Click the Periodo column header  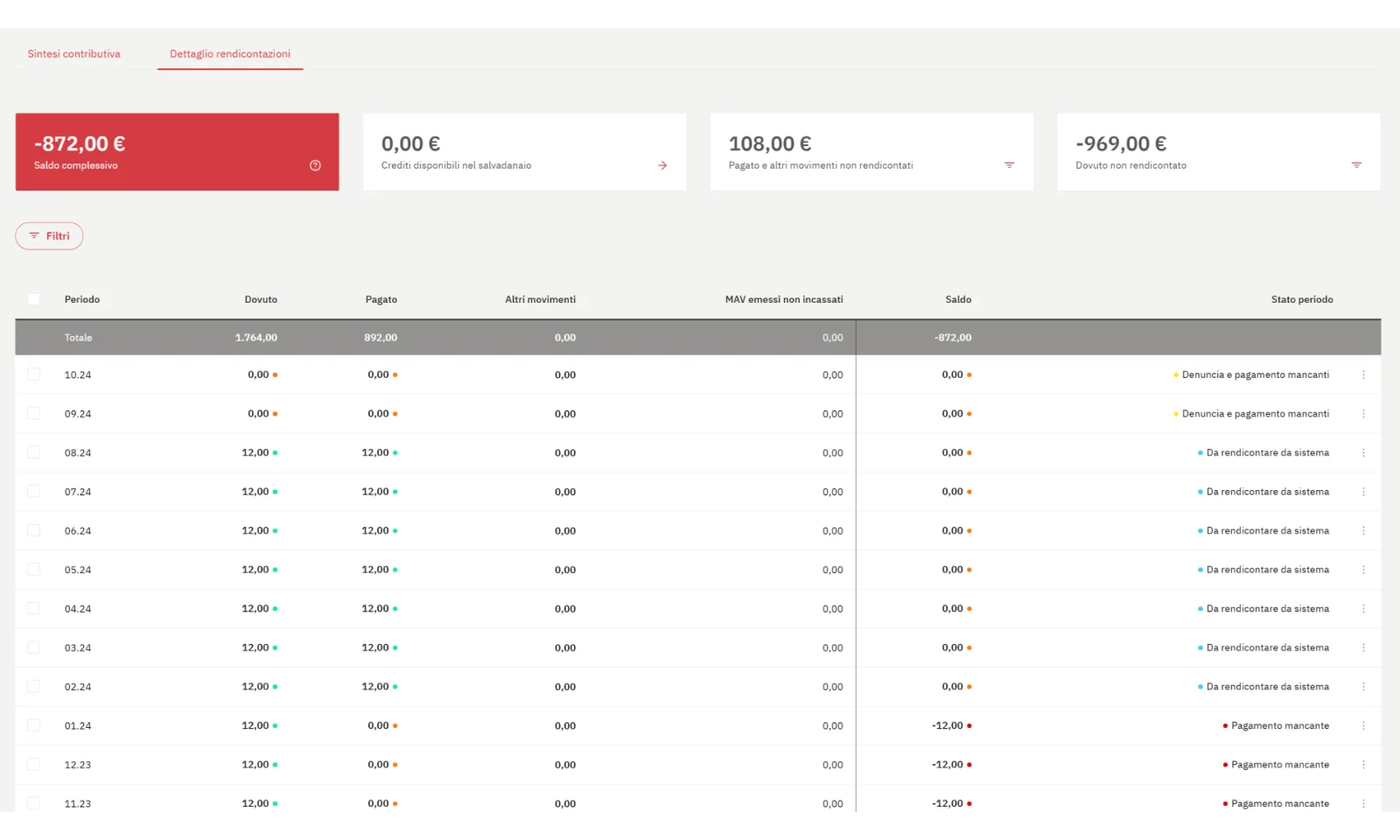82,299
